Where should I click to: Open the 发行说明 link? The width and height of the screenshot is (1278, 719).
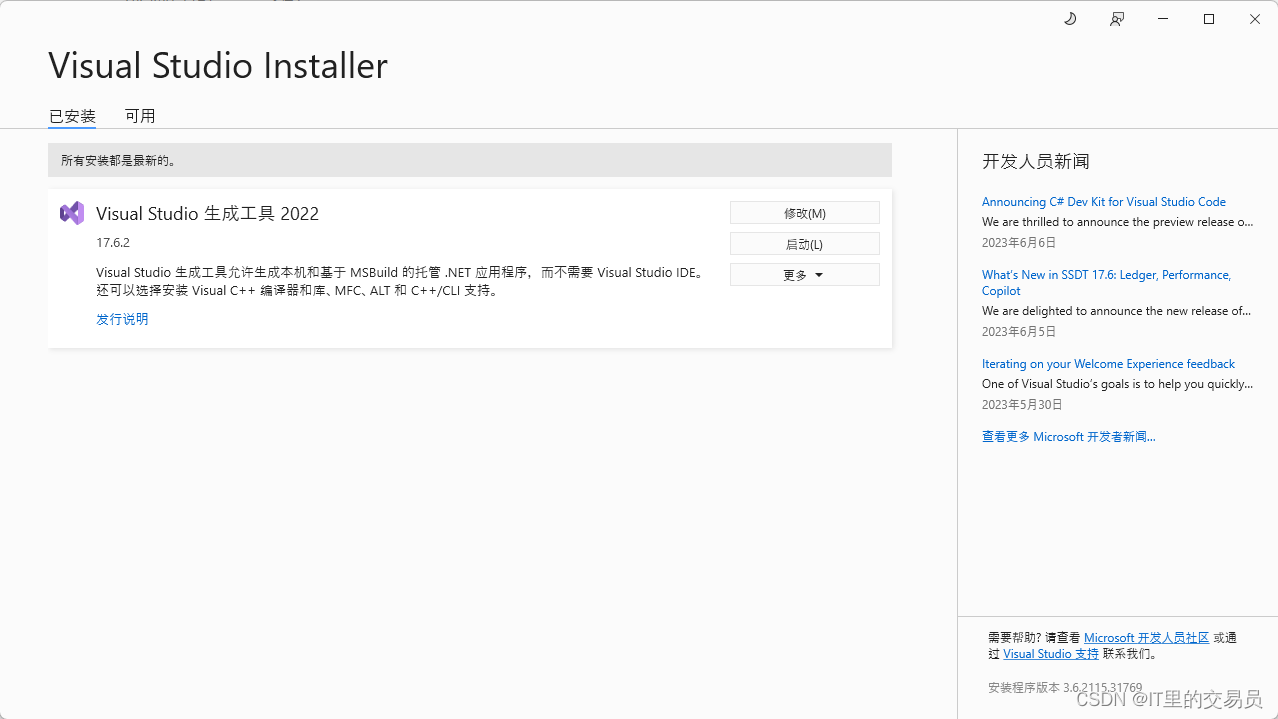click(x=122, y=319)
